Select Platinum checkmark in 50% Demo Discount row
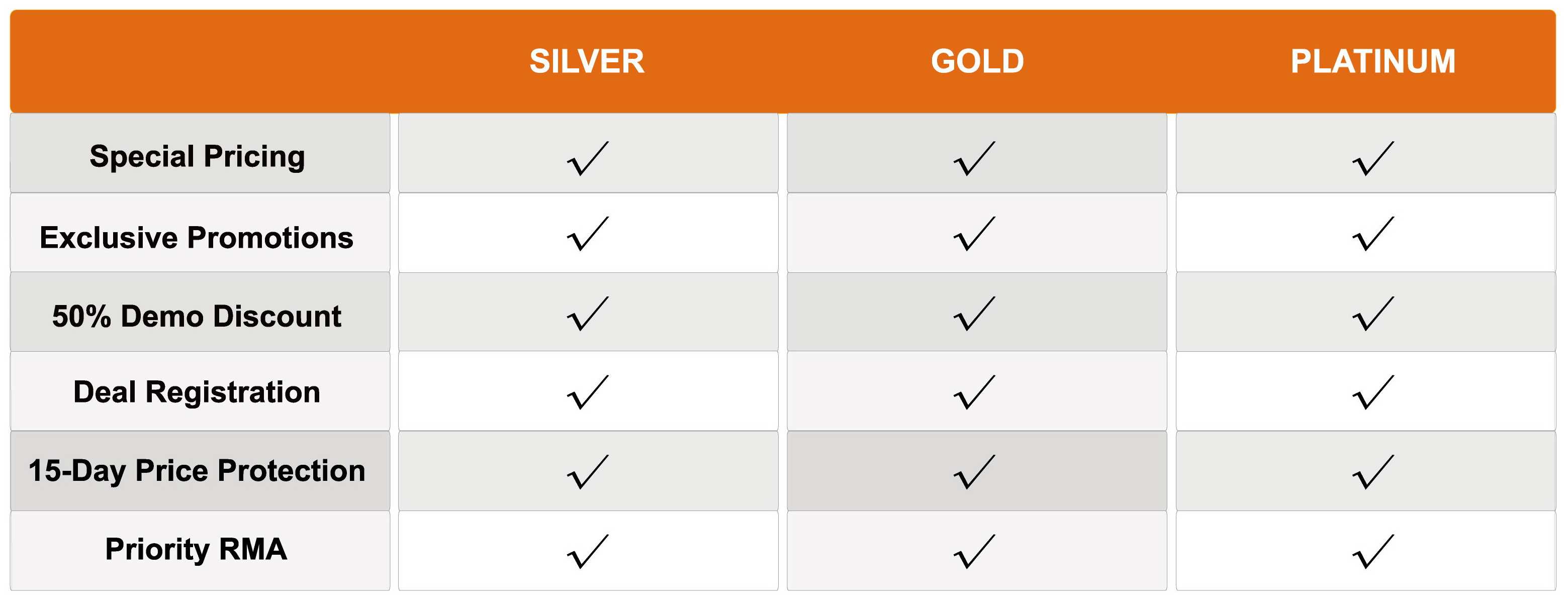 click(1373, 314)
